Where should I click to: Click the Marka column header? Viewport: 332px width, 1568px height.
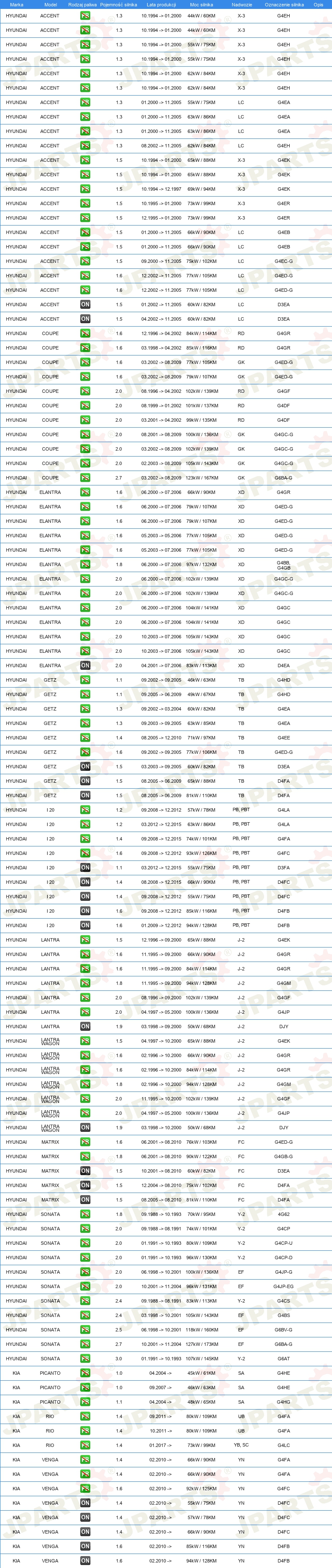coord(17,4)
